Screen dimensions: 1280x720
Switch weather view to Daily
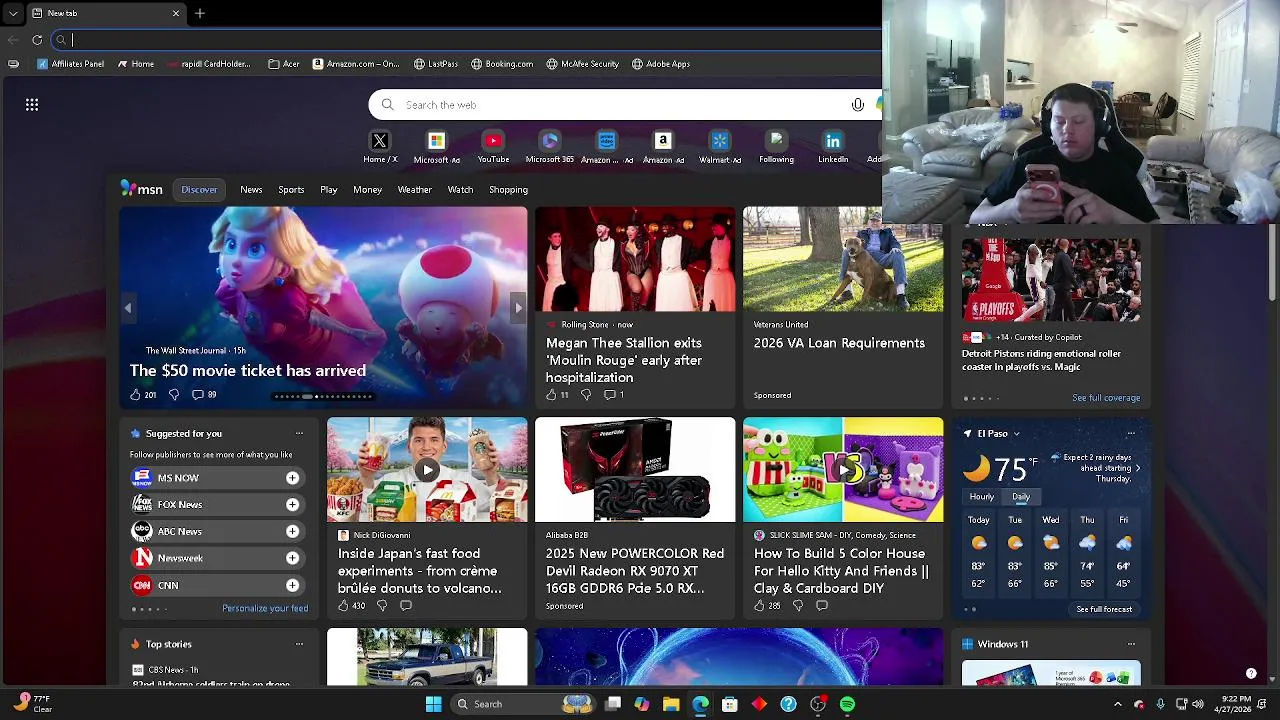[1020, 497]
